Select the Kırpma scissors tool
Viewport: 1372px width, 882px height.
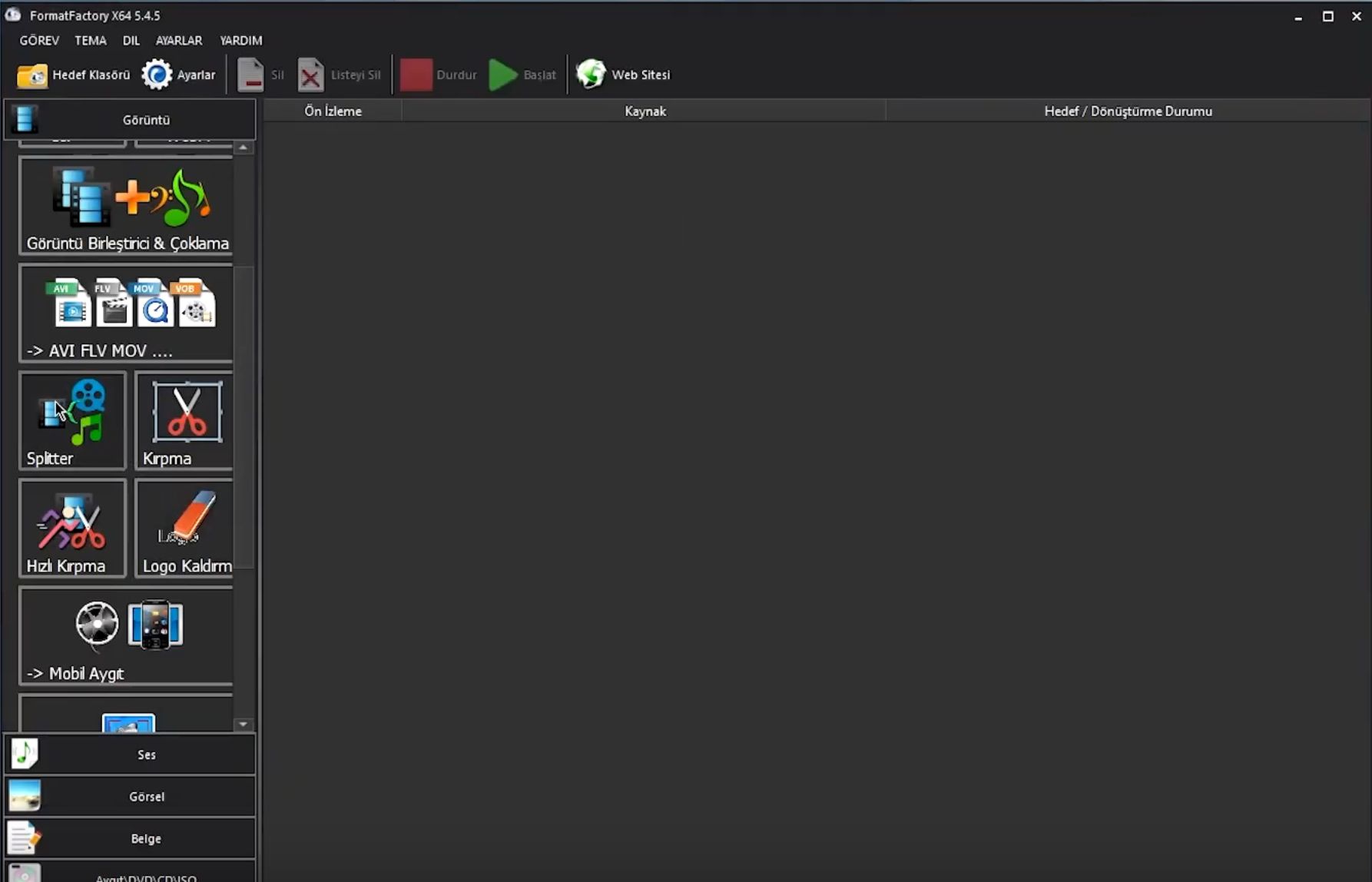[x=184, y=420]
